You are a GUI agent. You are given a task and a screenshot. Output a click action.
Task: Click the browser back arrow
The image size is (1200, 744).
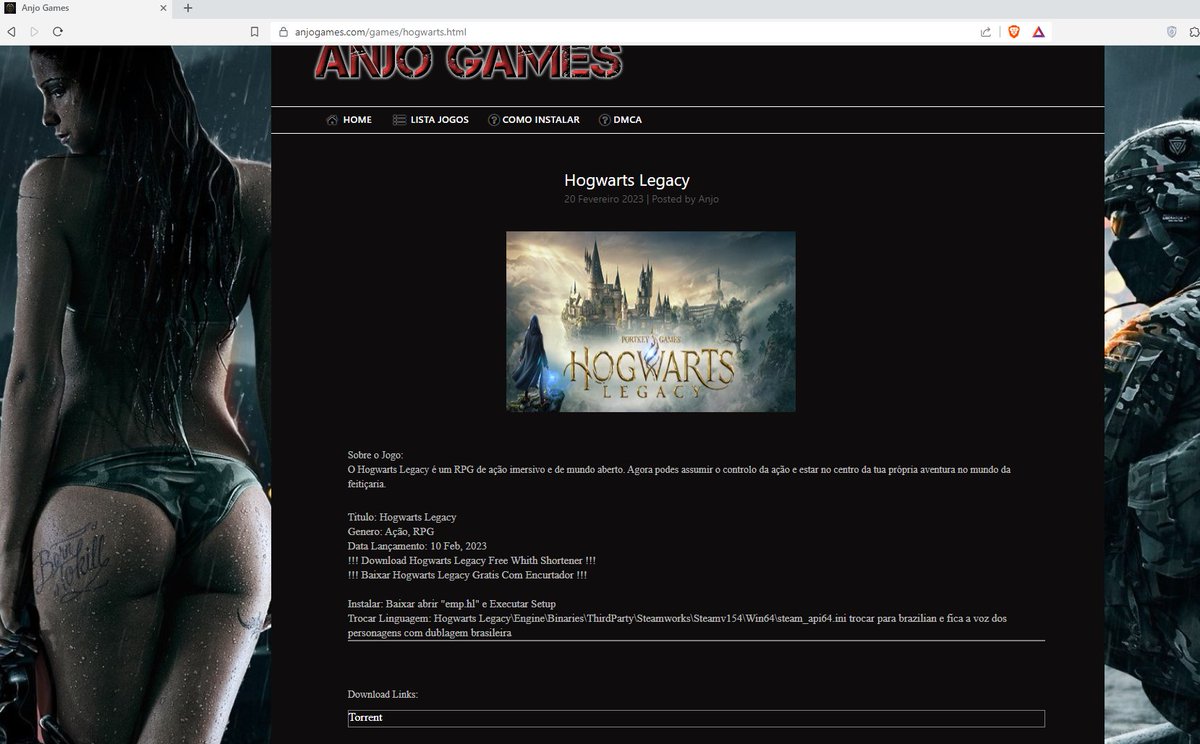[x=11, y=32]
